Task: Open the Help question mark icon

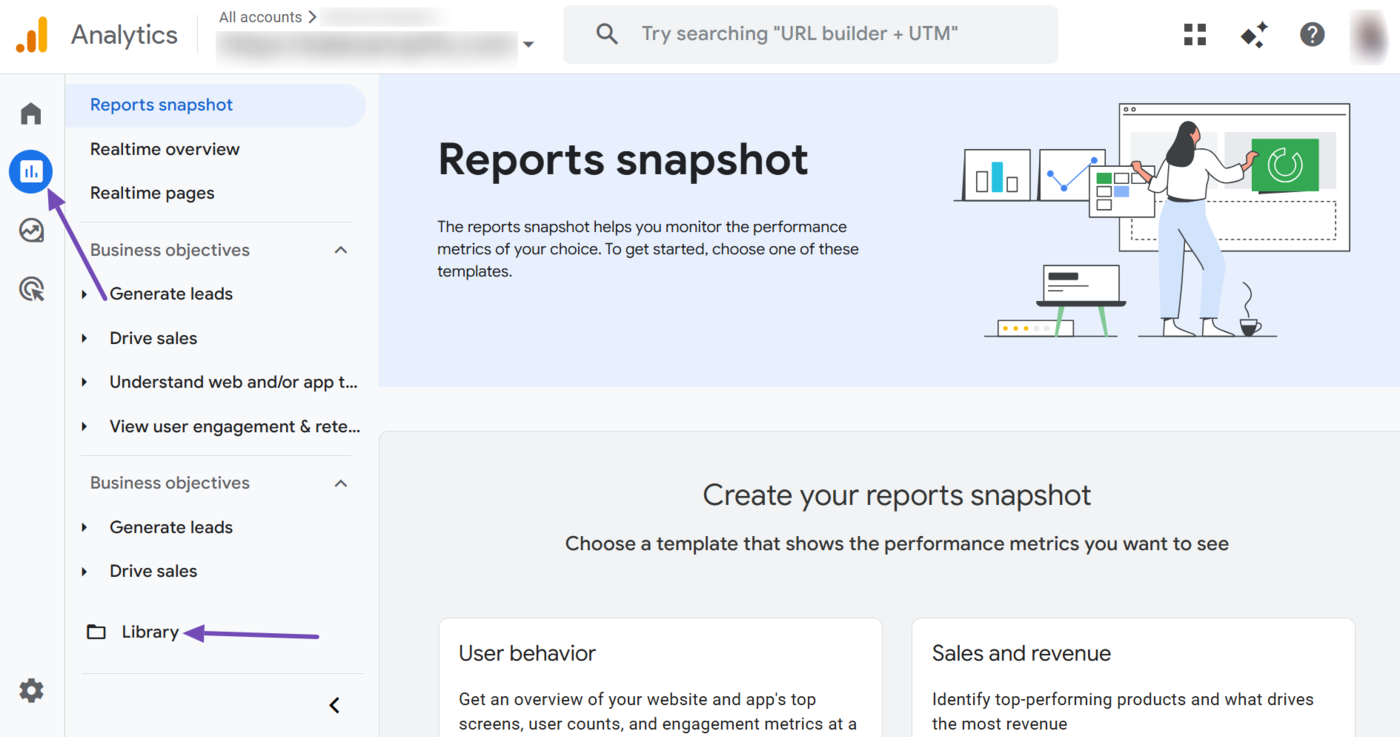Action: click(x=1311, y=33)
